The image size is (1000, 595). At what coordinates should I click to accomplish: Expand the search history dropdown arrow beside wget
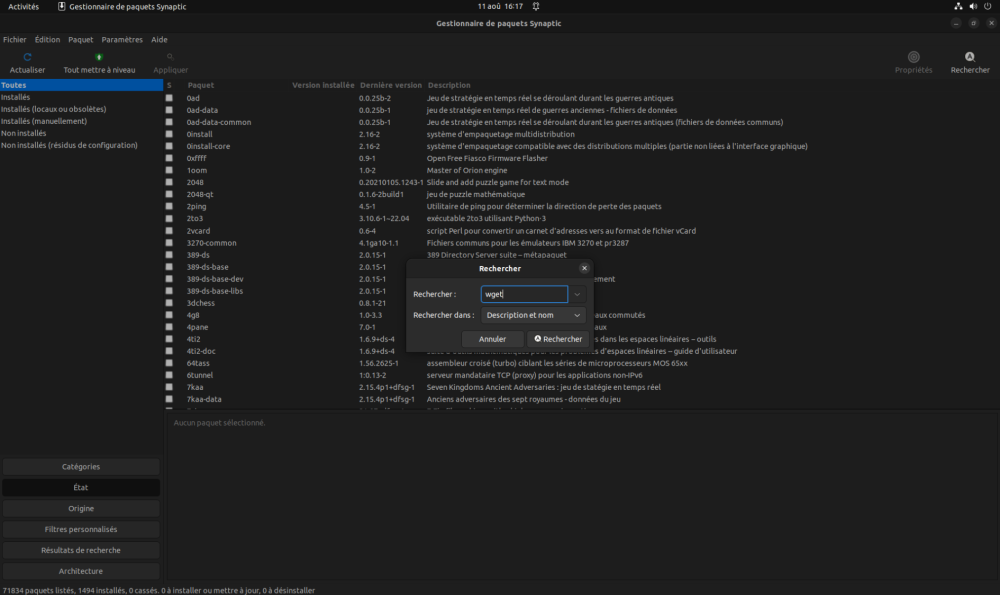click(577, 295)
